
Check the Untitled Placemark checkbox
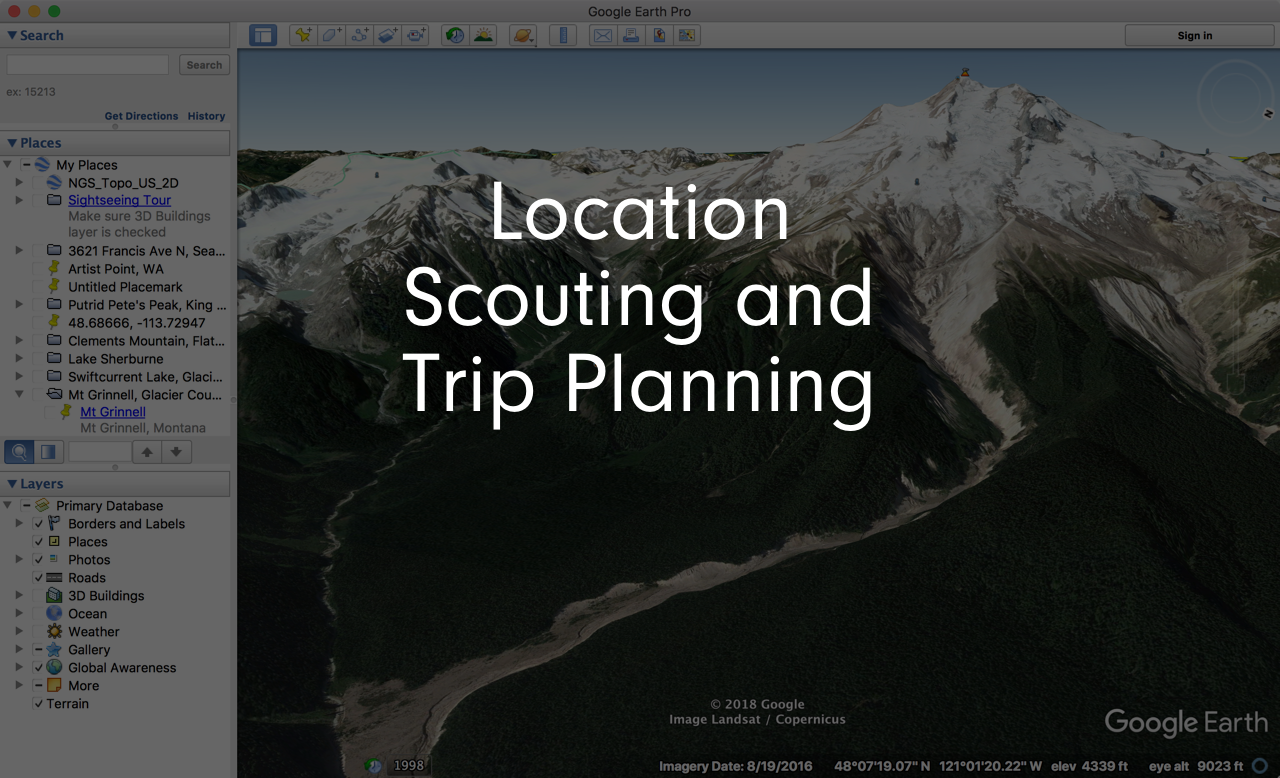[39, 287]
